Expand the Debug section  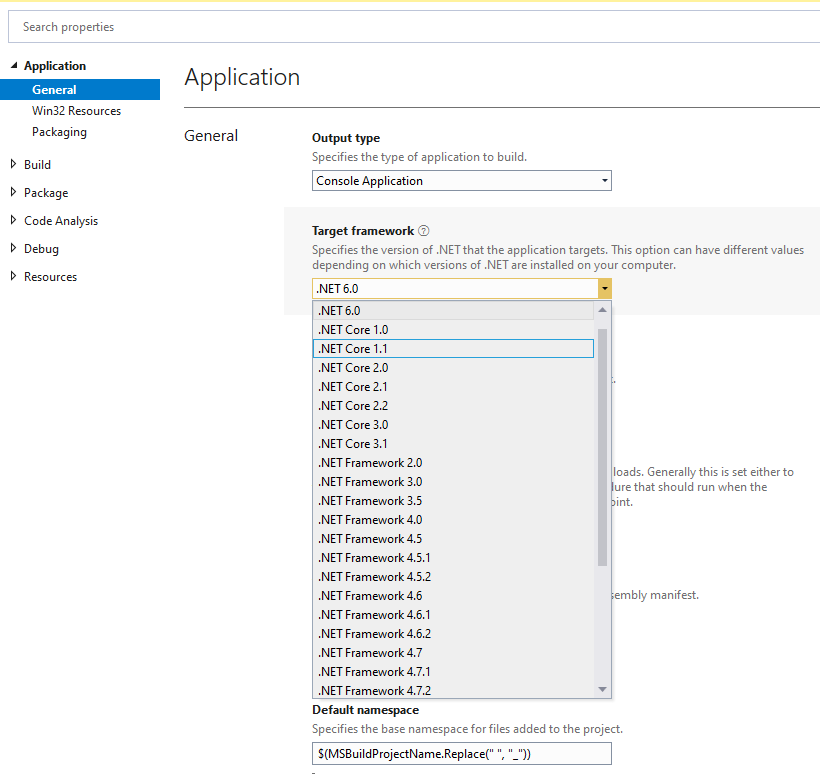[x=14, y=248]
